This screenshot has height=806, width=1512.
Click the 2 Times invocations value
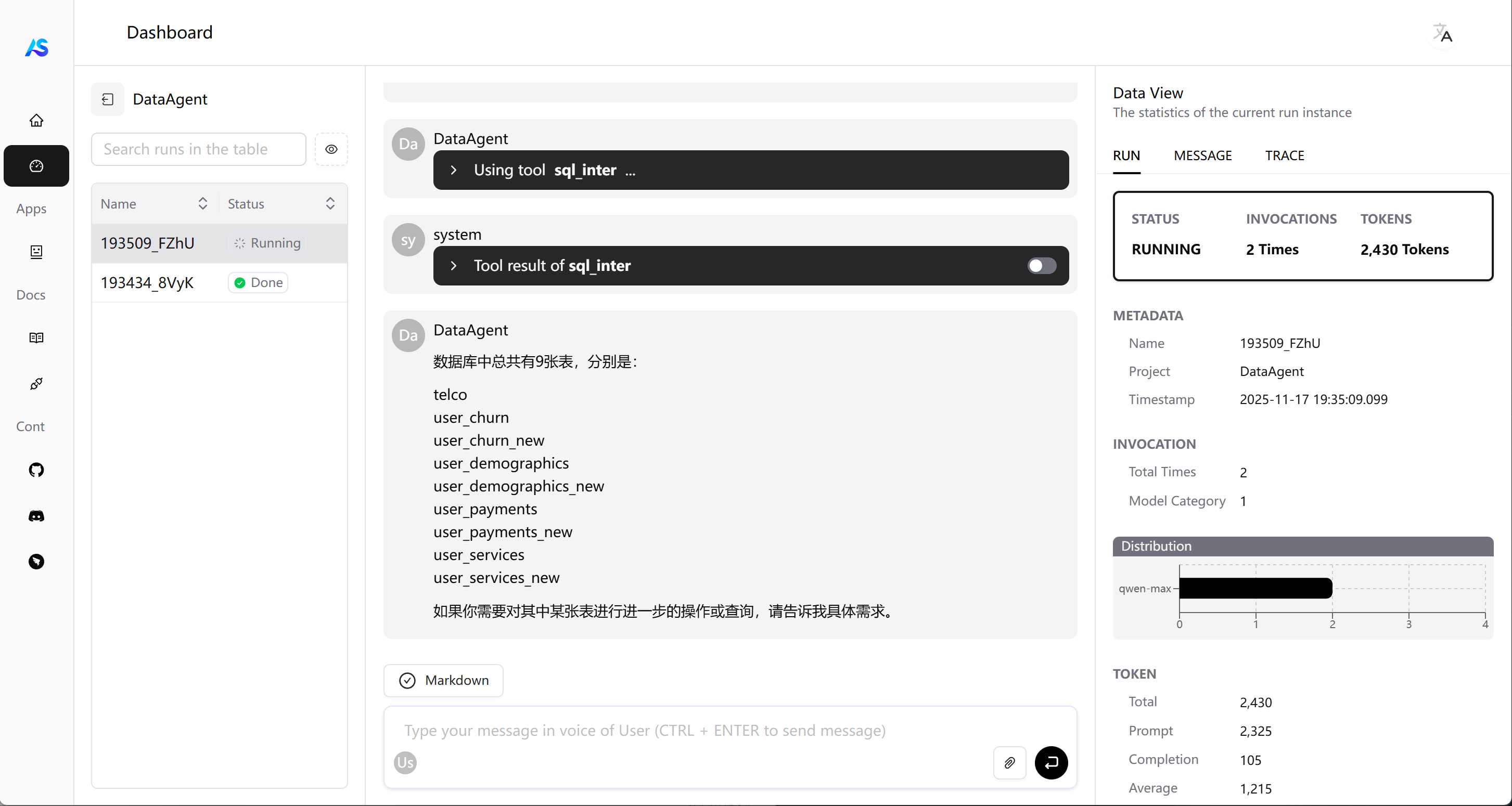coord(1272,249)
